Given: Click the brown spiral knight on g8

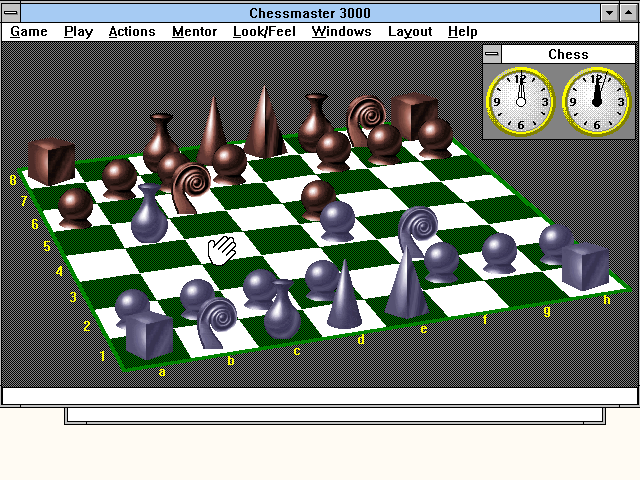Looking at the screenshot, I should point(366,120).
